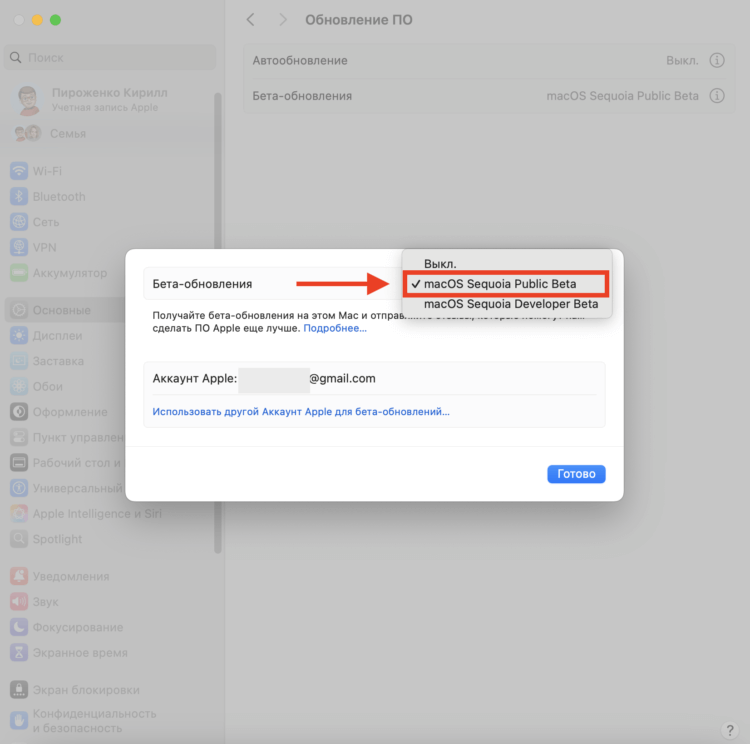This screenshot has width=750, height=744.
Task: Open the Семья family row
Action: (108, 133)
